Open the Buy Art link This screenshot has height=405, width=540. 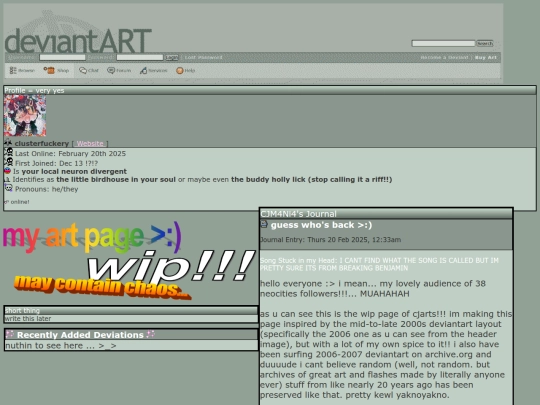[486, 57]
